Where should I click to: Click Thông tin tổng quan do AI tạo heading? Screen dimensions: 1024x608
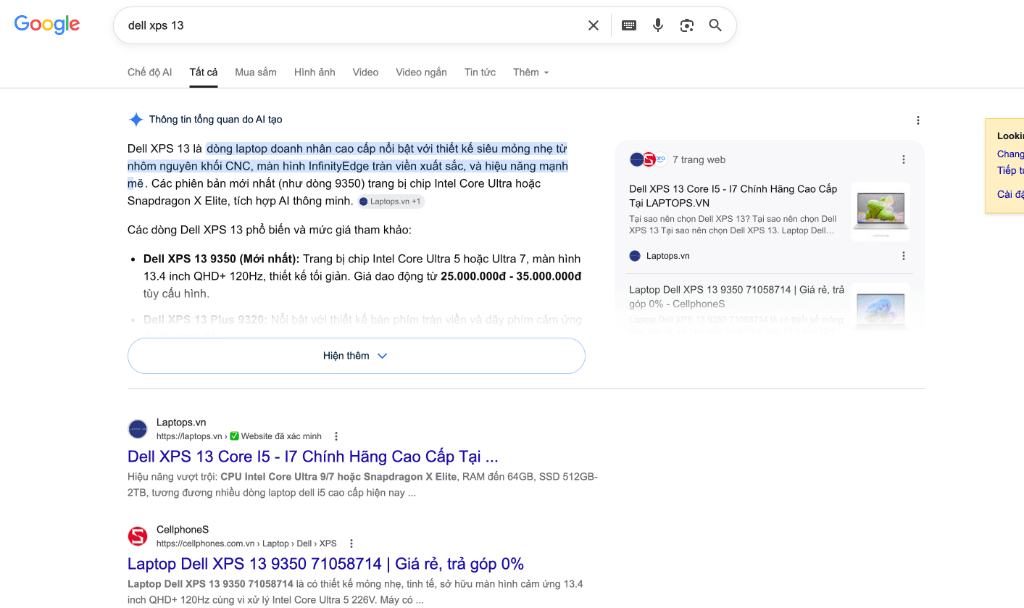coord(216,120)
